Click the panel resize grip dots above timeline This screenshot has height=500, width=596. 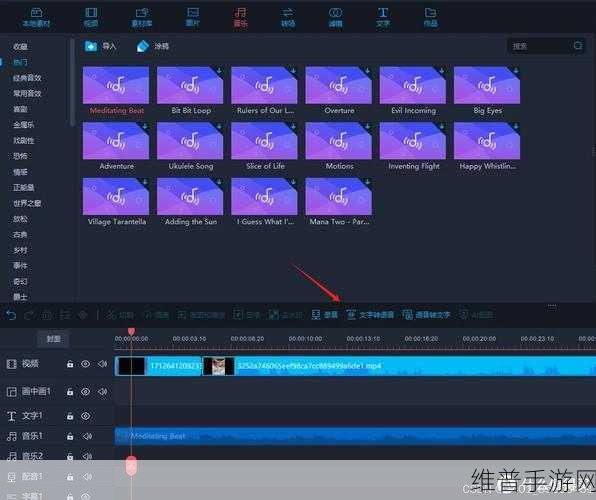552,306
